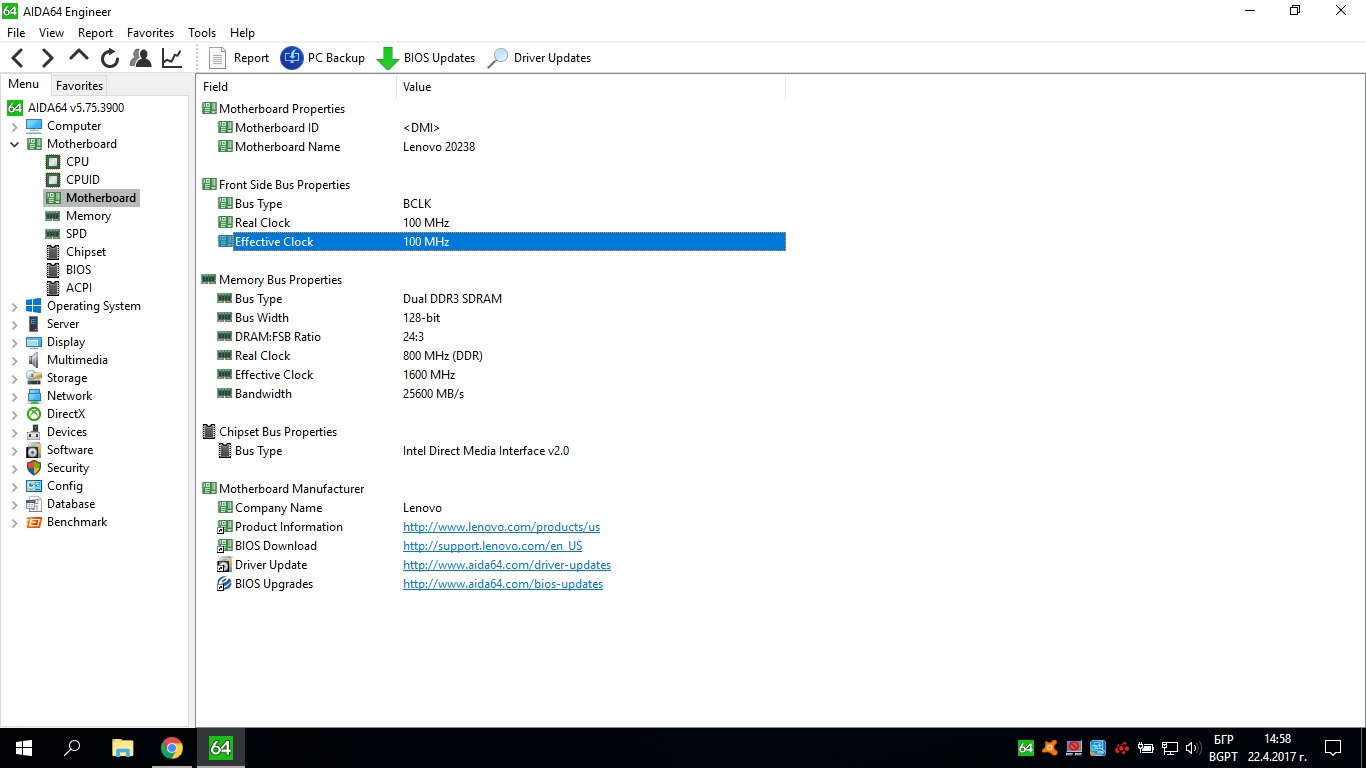Viewport: 1366px width, 768px height.
Task: Open PC Backup from toolbar
Action: 323,58
